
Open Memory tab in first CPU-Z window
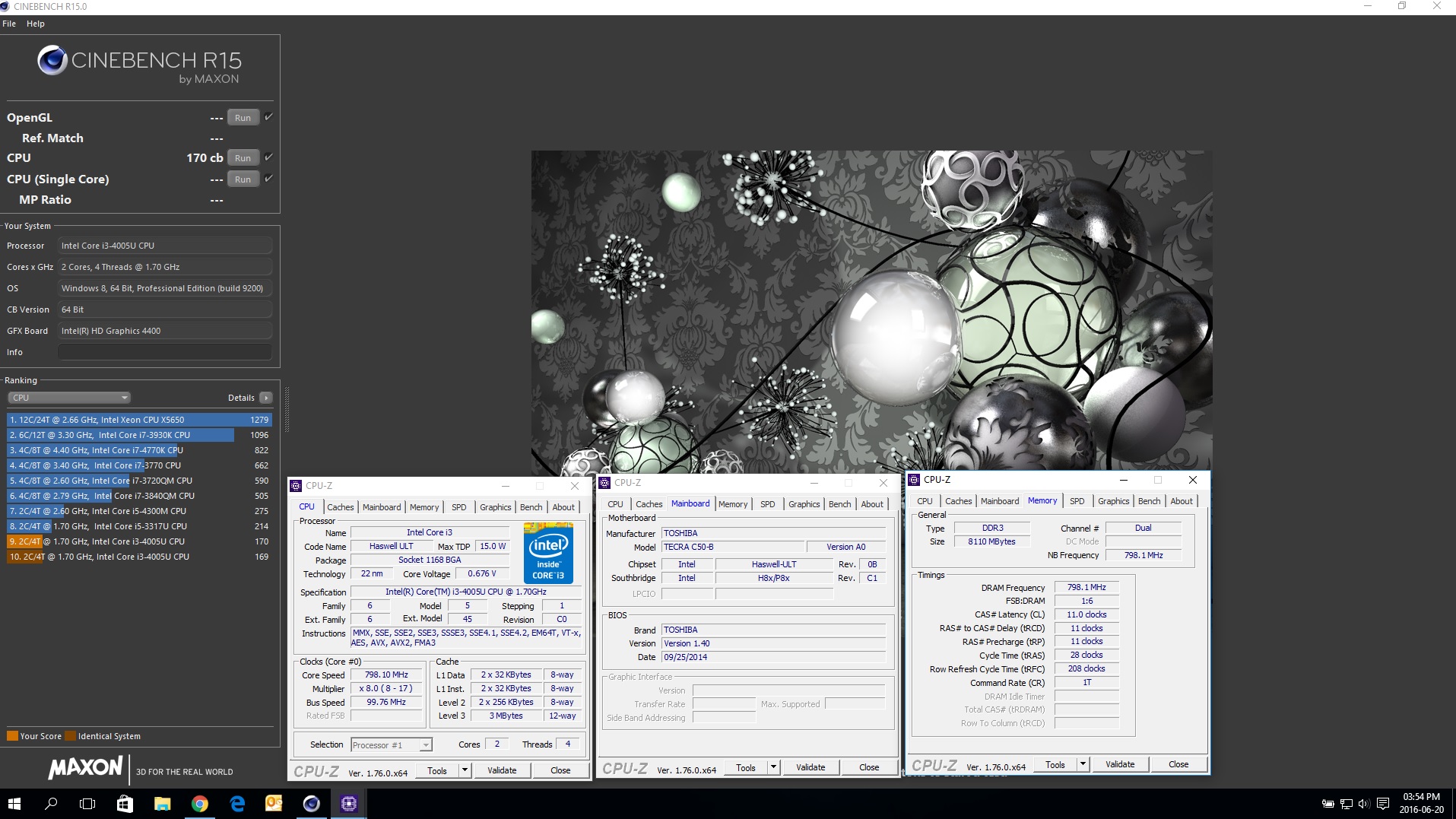[424, 507]
